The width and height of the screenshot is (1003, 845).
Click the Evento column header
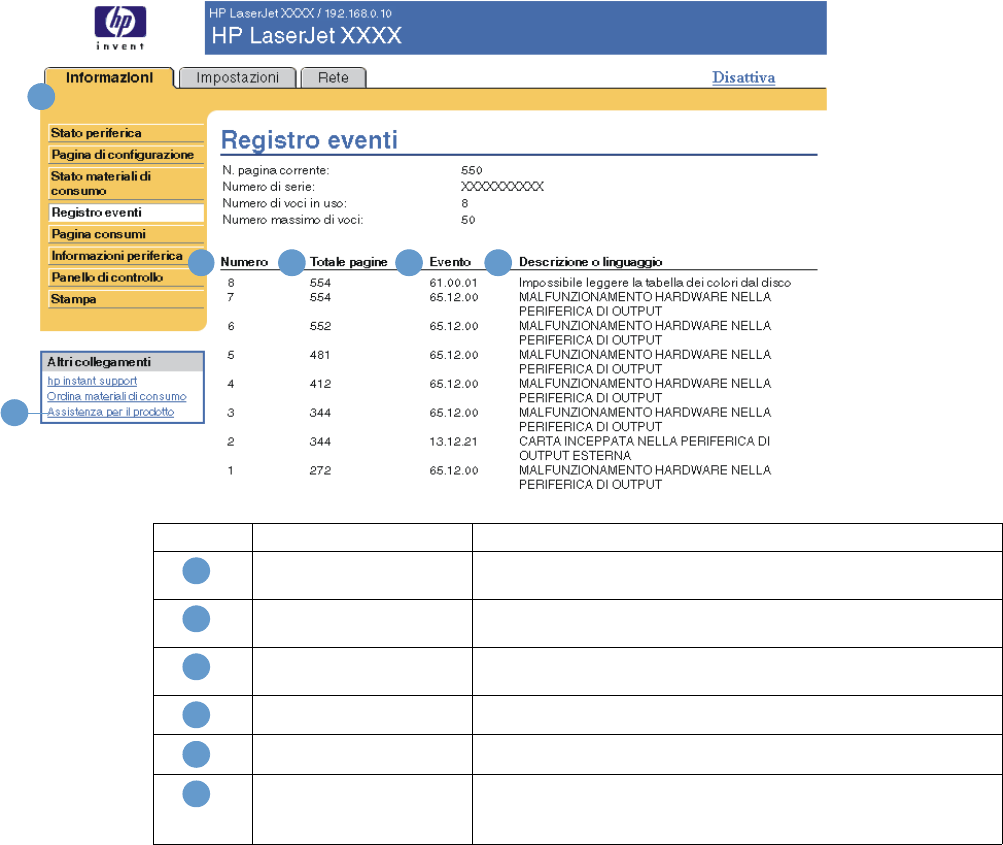click(450, 262)
